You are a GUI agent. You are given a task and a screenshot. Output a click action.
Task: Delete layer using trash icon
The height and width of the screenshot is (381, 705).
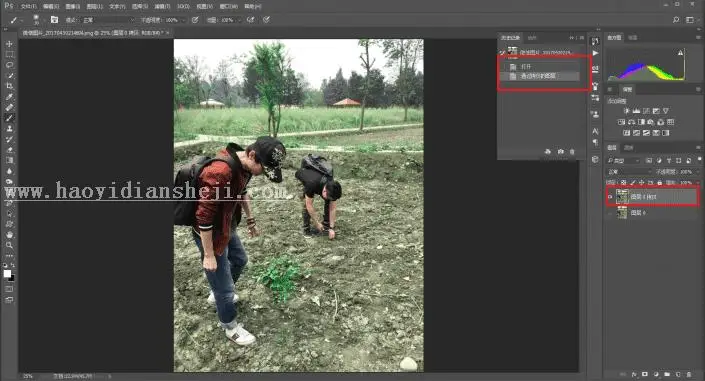(689, 374)
